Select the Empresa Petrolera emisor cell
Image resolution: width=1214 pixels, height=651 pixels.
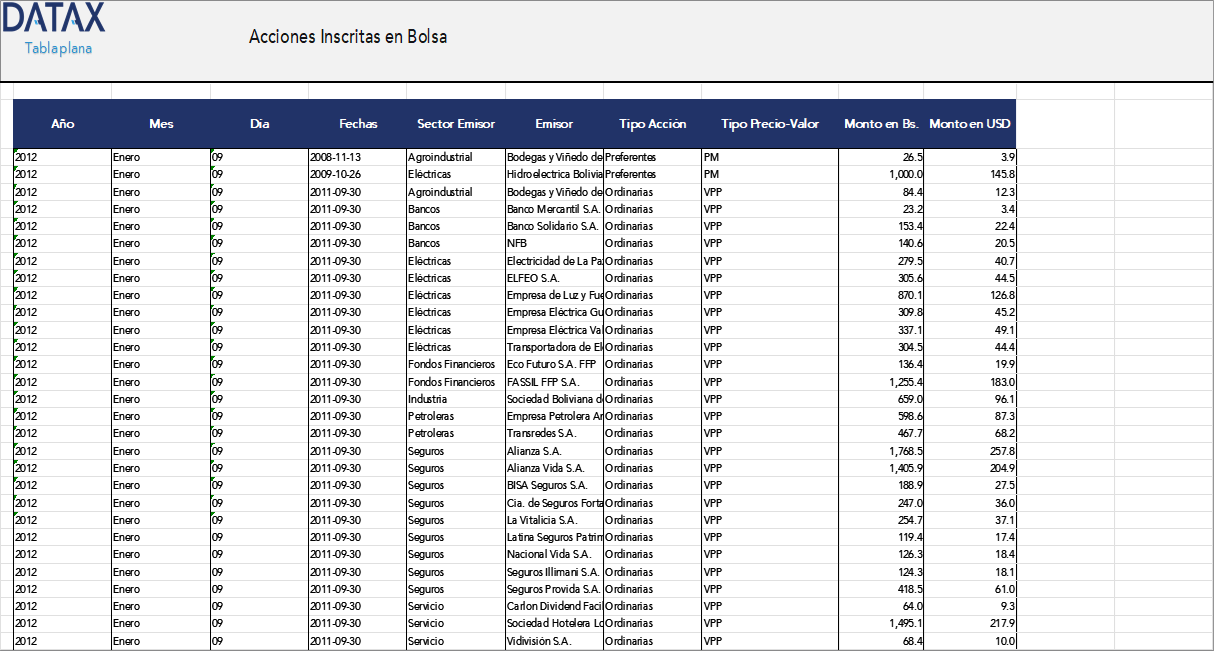[x=554, y=416]
